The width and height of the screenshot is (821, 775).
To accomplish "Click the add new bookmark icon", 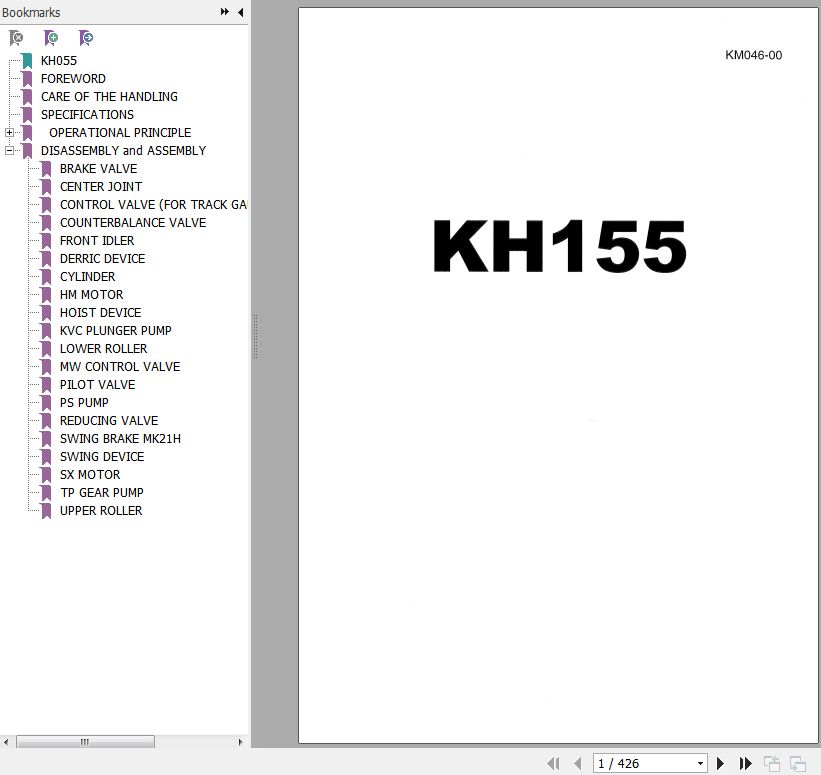I will click(x=51, y=38).
